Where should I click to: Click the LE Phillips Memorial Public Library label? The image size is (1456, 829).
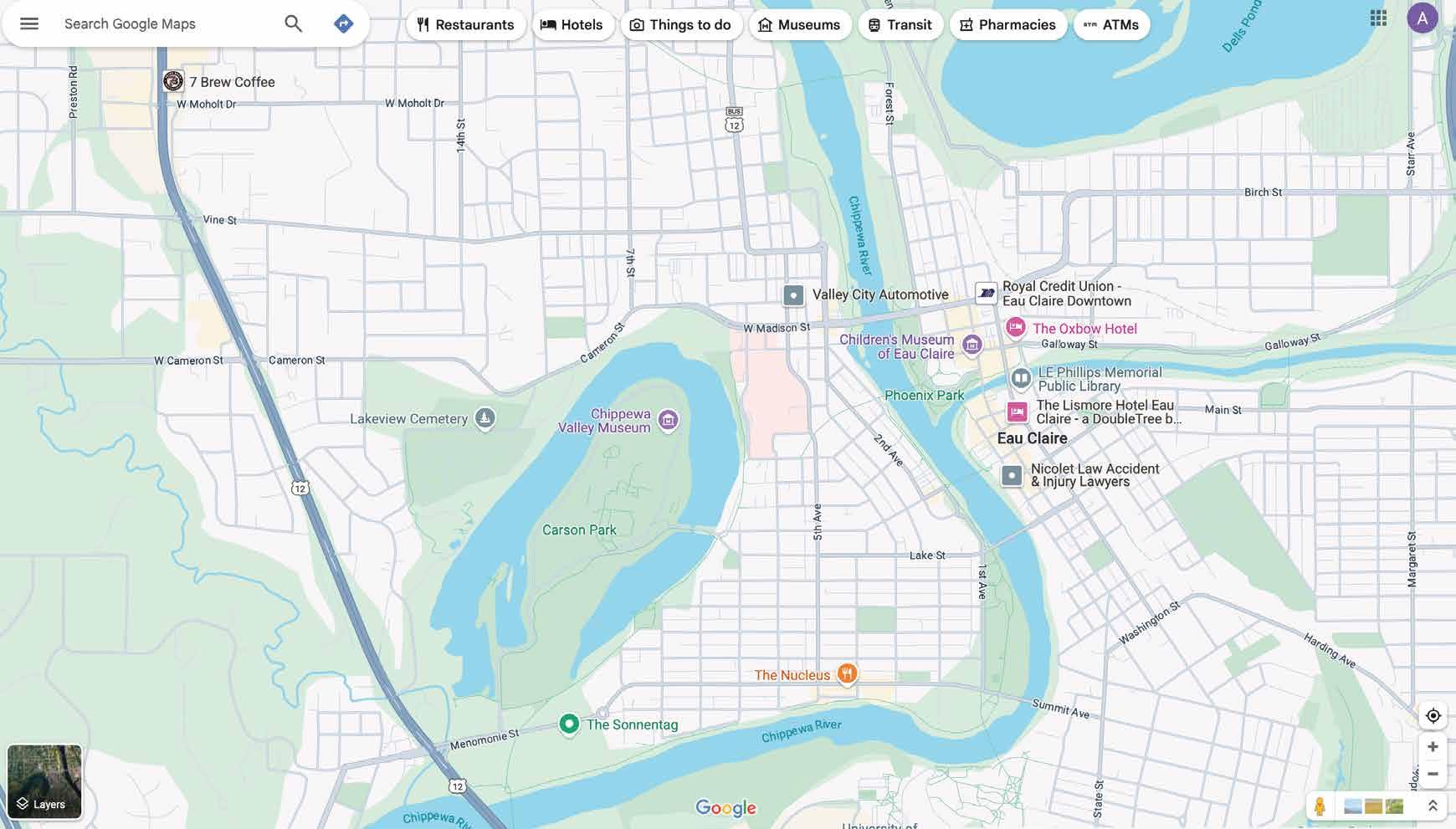tap(1100, 379)
